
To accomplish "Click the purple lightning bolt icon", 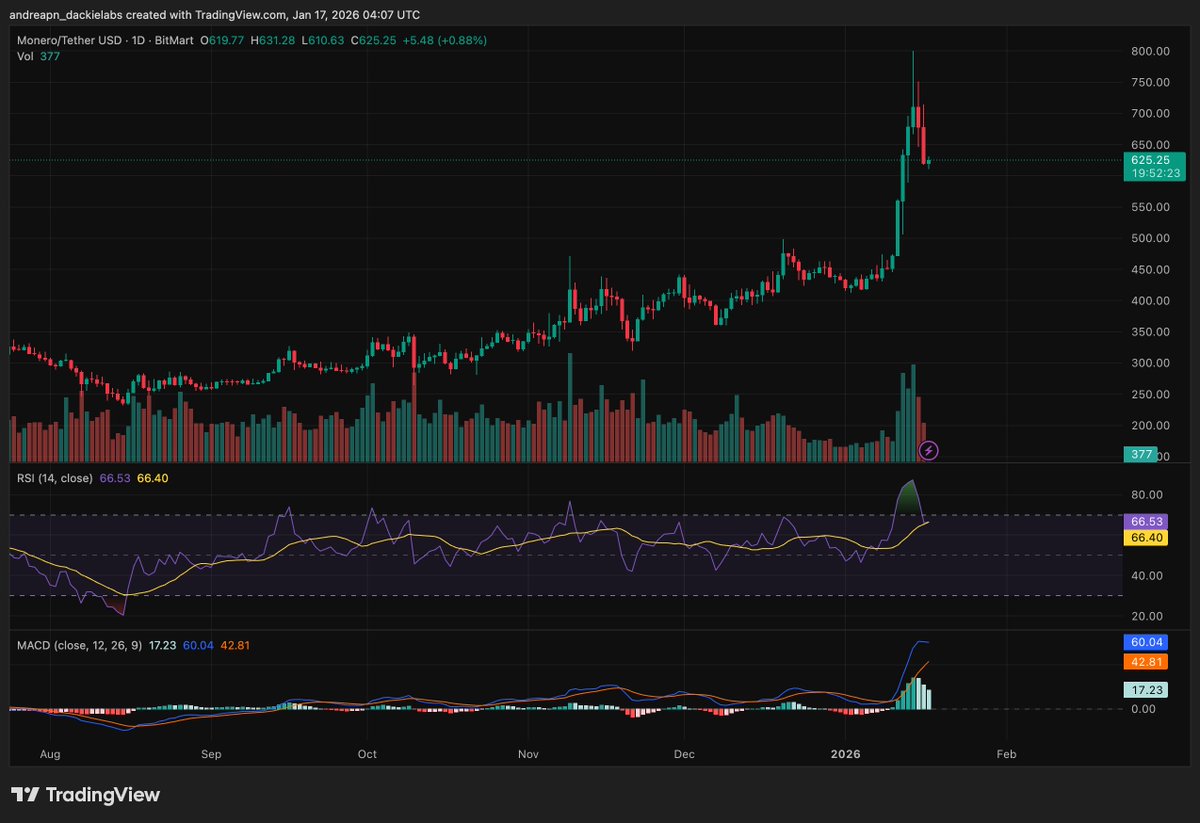I will tap(928, 451).
